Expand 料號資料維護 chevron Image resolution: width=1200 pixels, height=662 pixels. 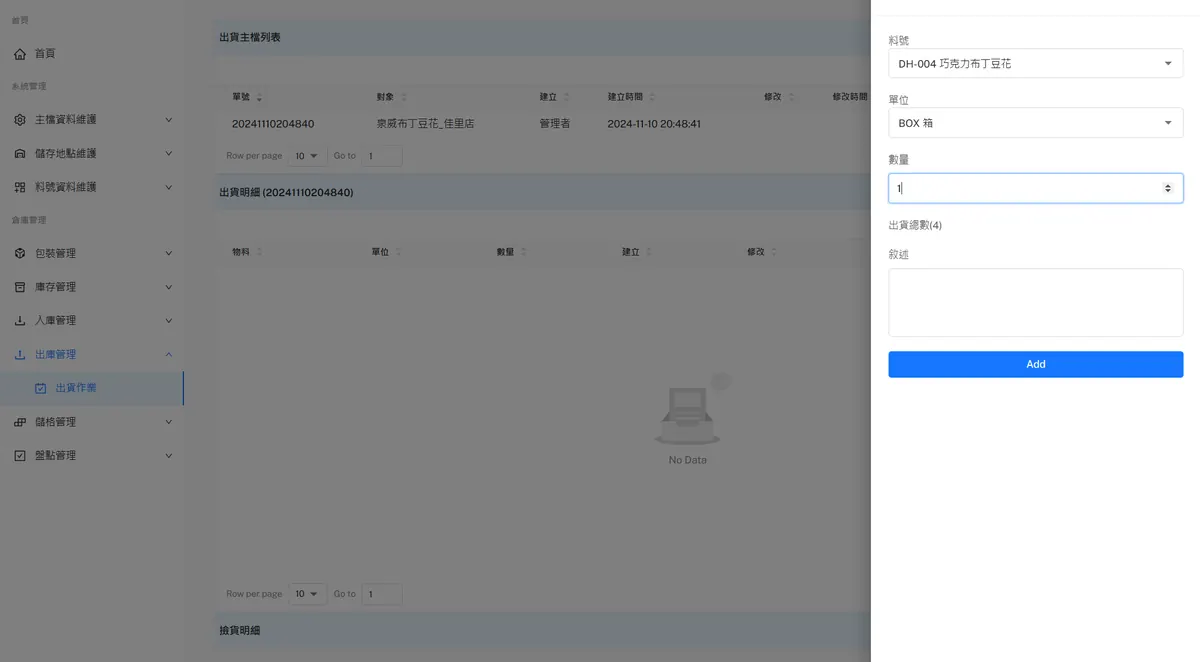(x=168, y=187)
